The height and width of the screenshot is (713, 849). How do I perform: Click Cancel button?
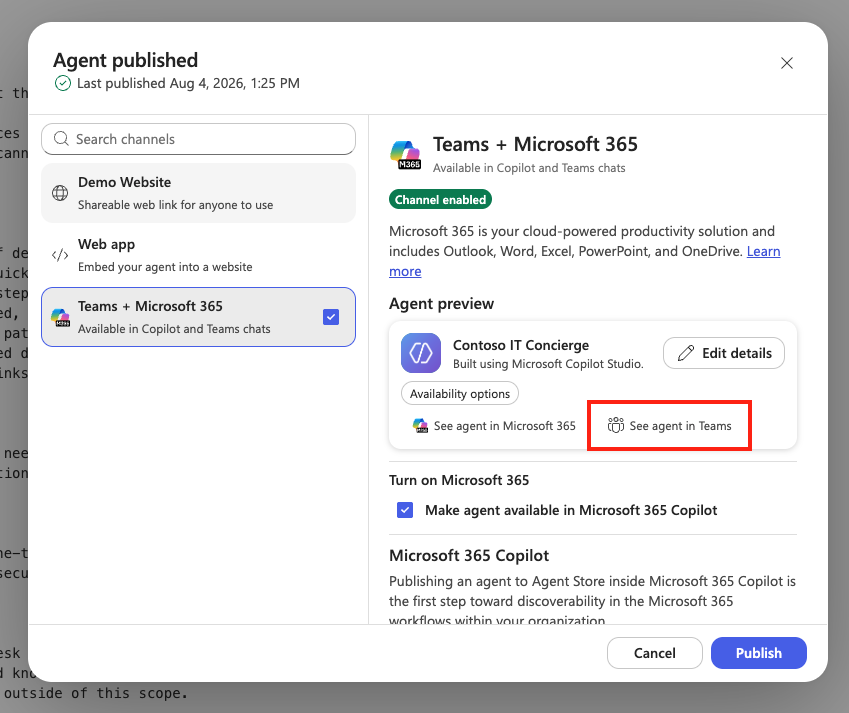[655, 653]
